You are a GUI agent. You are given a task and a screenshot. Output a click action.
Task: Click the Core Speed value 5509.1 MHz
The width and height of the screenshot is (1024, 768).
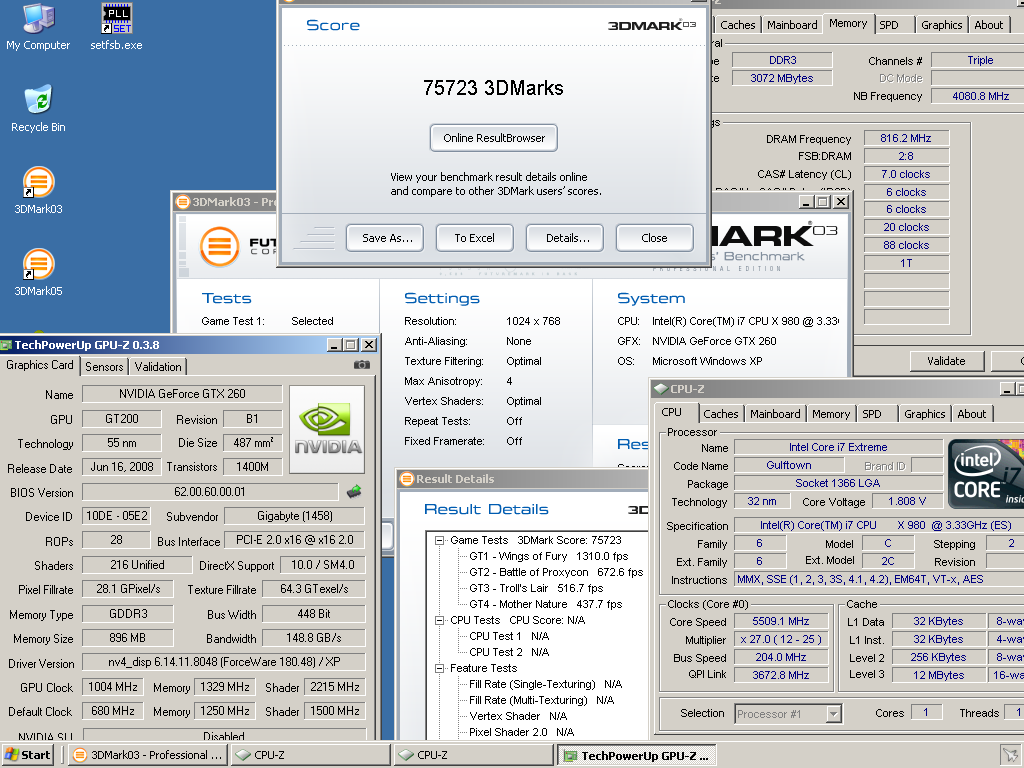pos(780,621)
